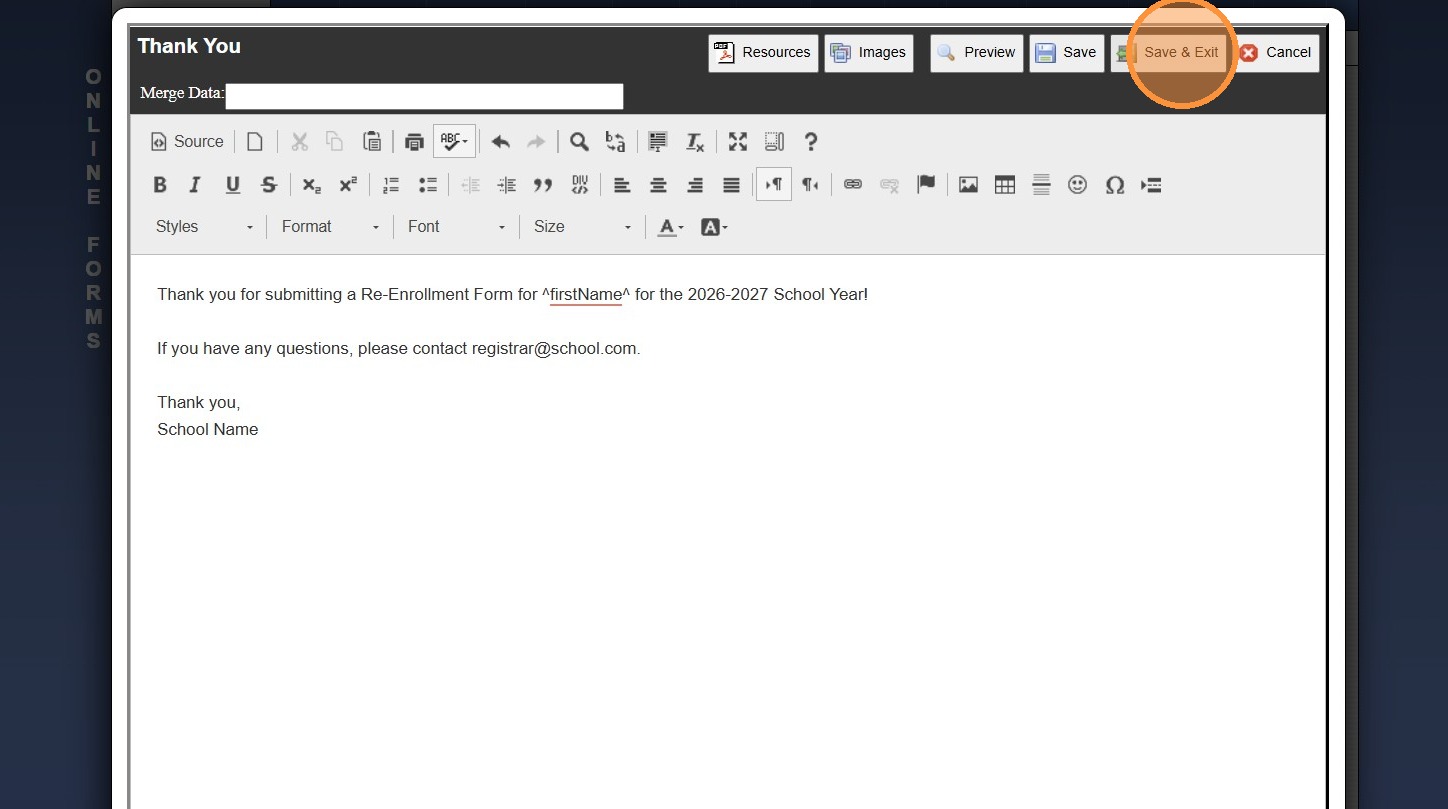This screenshot has width=1448, height=809.
Task: Toggle Source code view
Action: (187, 142)
